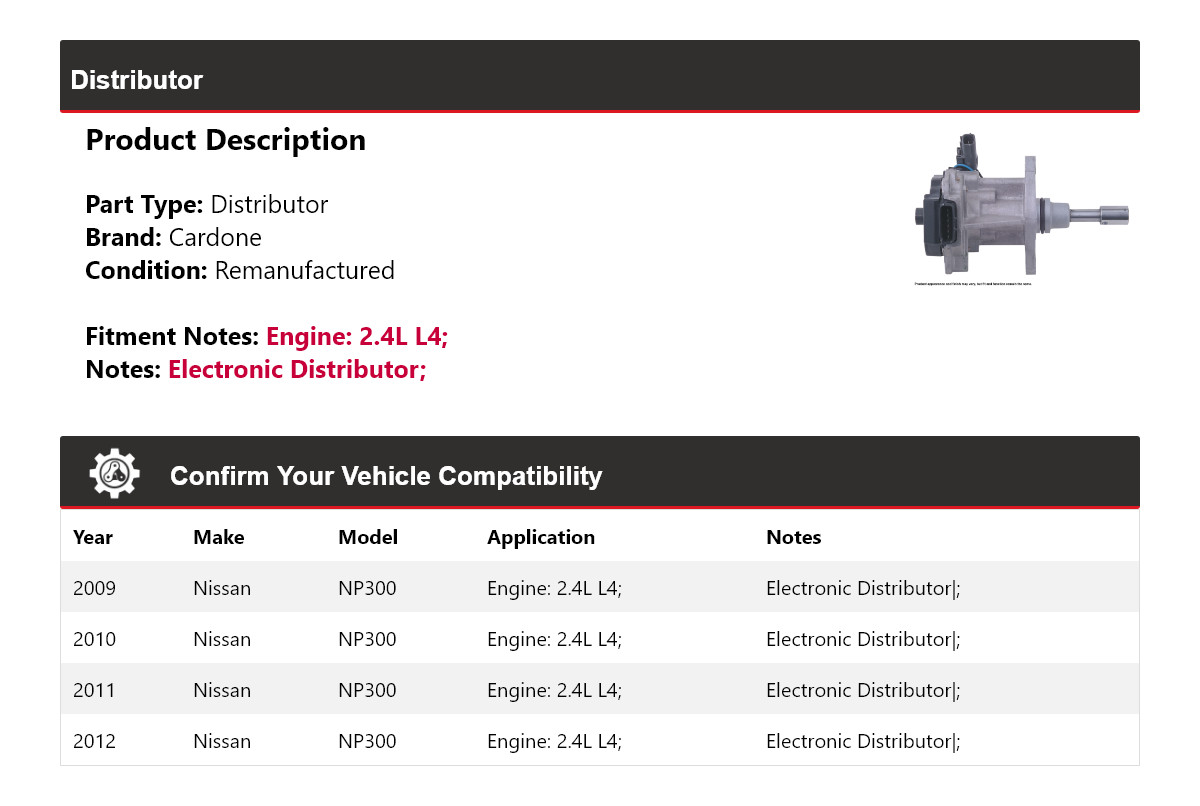Screen dimensions: 1200x806
Task: Click the Brand "Cardone" text
Action: click(215, 238)
